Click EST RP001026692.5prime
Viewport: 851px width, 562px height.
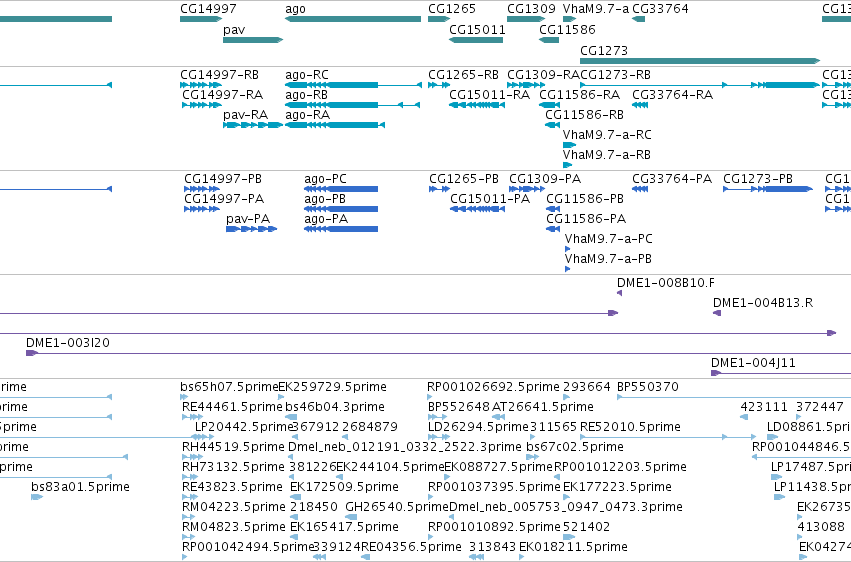click(493, 387)
